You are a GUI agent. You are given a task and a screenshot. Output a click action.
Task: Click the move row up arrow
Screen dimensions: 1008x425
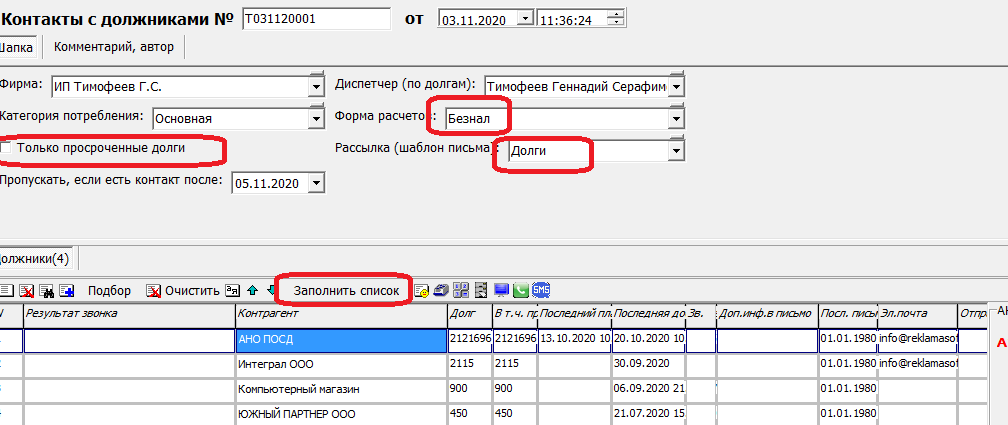[x=252, y=291]
